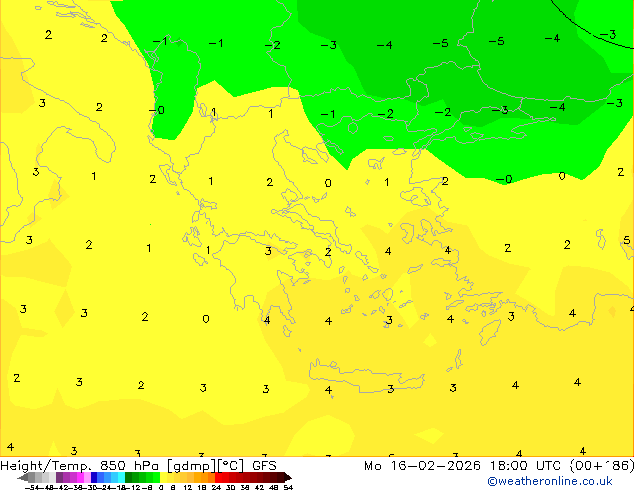The height and width of the screenshot is (490, 634).
Task: Click the dark right arrow of colour scale
Action: [288, 477]
